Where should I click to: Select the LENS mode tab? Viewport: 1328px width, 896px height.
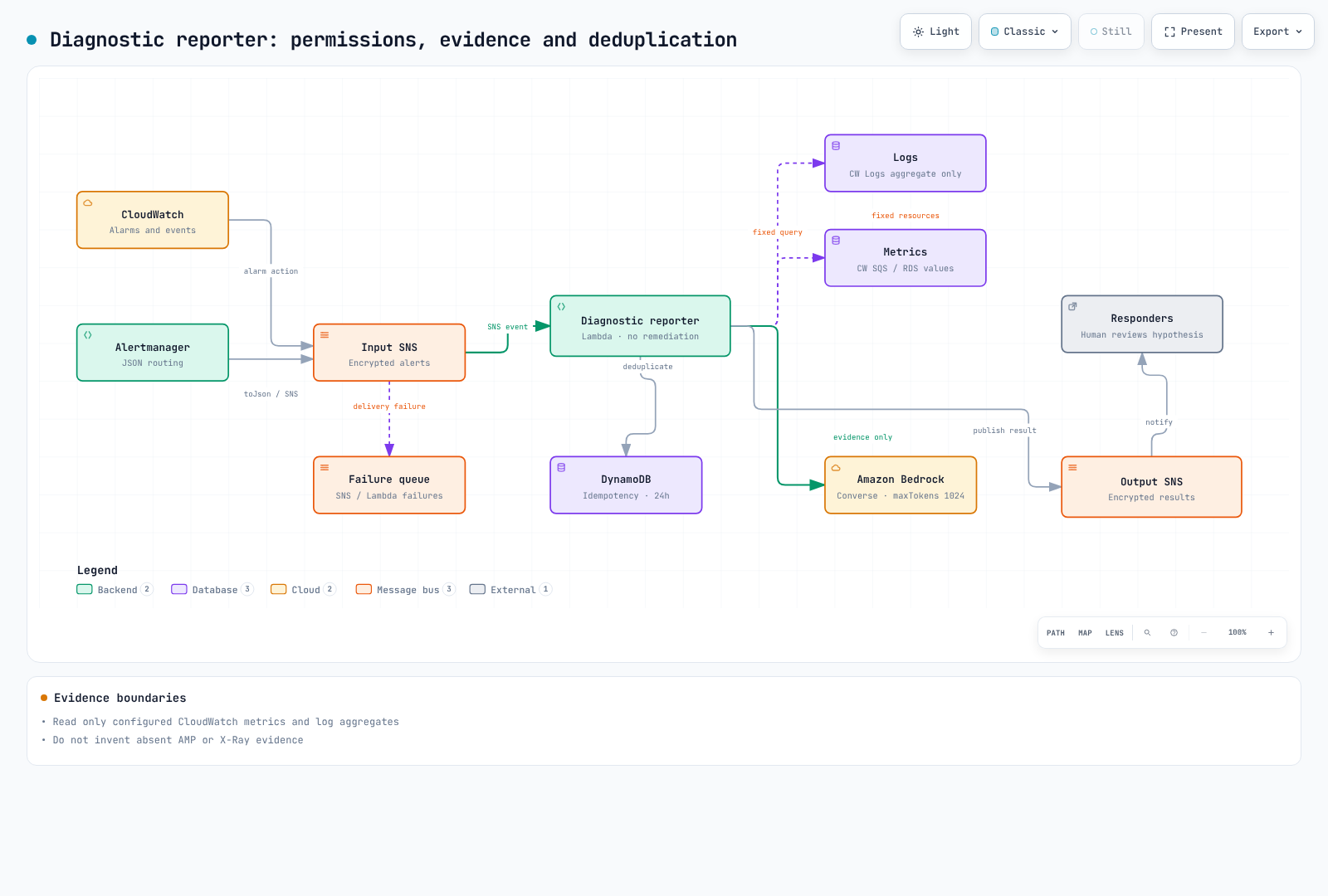(x=1115, y=633)
